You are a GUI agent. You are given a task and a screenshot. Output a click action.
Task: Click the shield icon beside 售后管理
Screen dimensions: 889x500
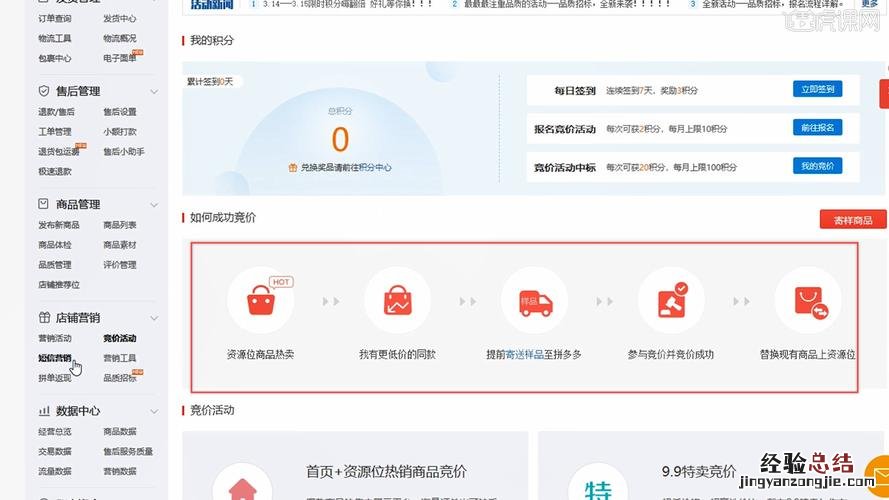[44, 91]
